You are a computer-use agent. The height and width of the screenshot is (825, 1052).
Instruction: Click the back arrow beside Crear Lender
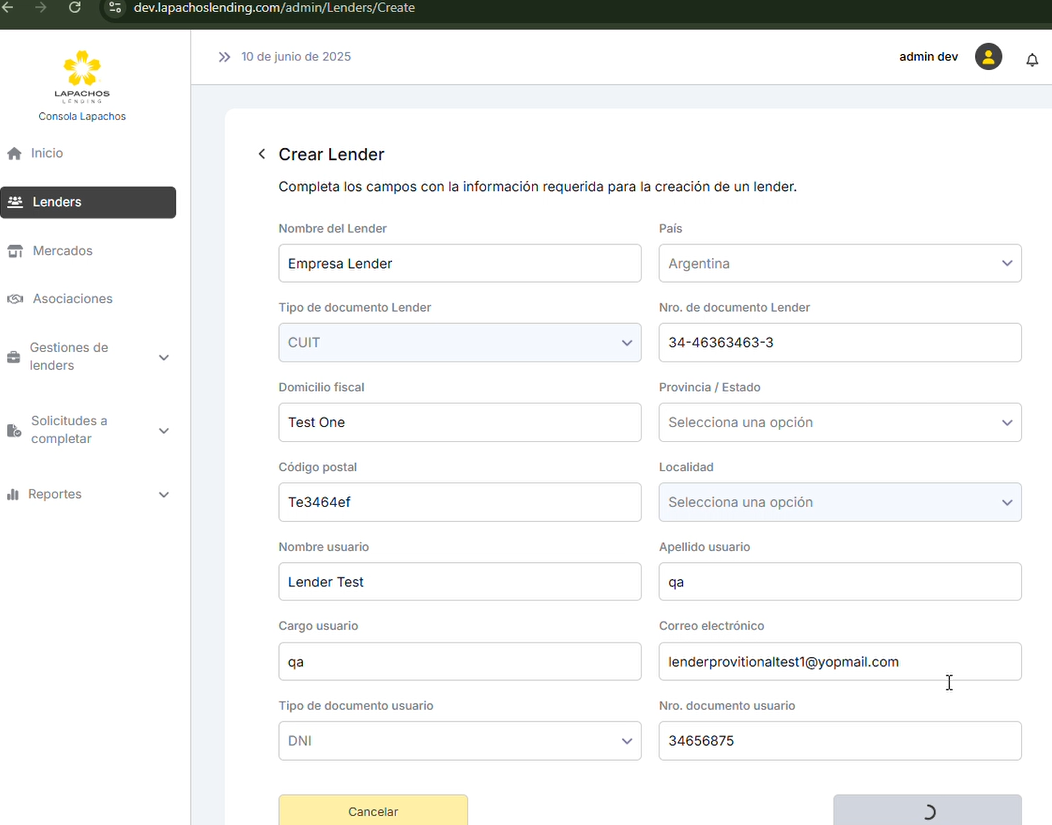[x=262, y=154]
